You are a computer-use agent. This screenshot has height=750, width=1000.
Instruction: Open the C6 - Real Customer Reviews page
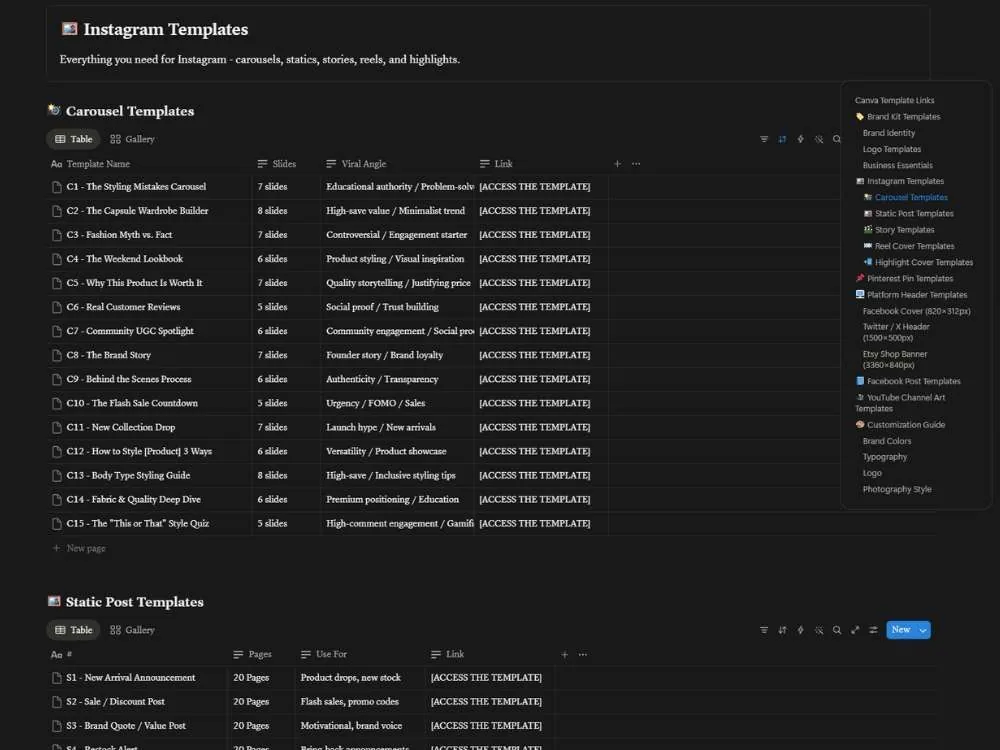click(123, 307)
